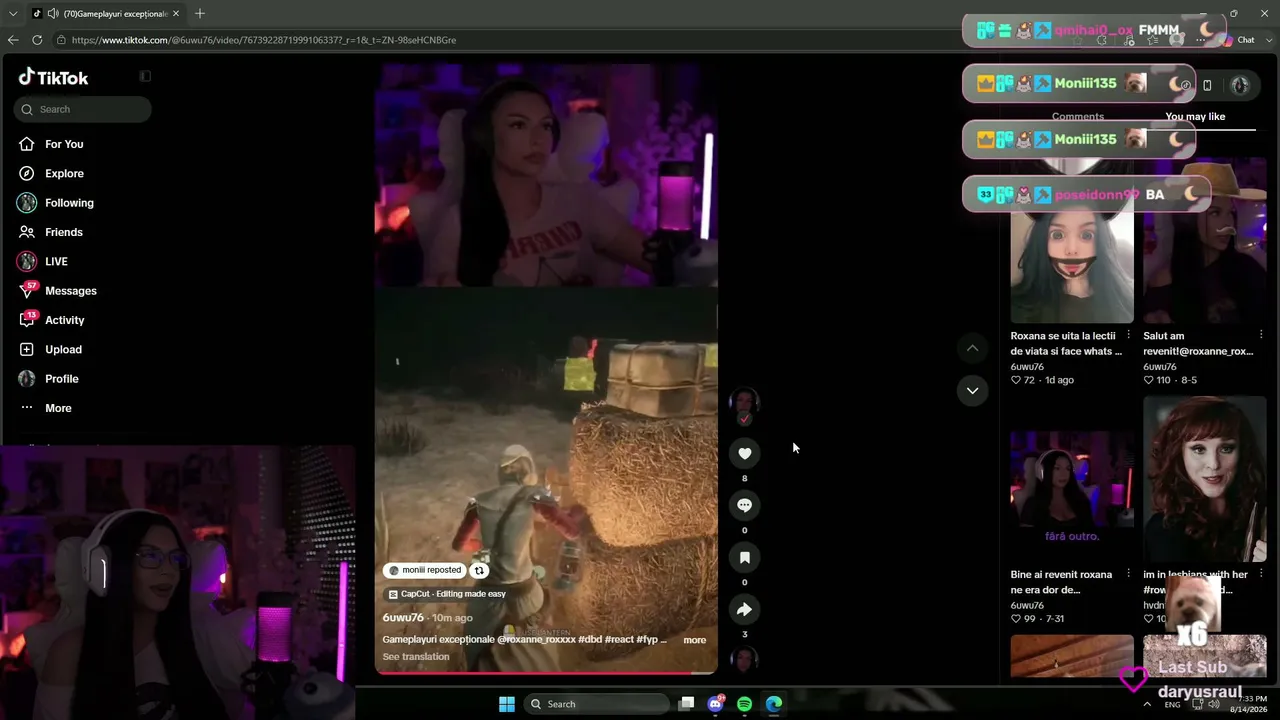The height and width of the screenshot is (720, 1280).
Task: Open the sound disc below share
Action: coord(744,659)
